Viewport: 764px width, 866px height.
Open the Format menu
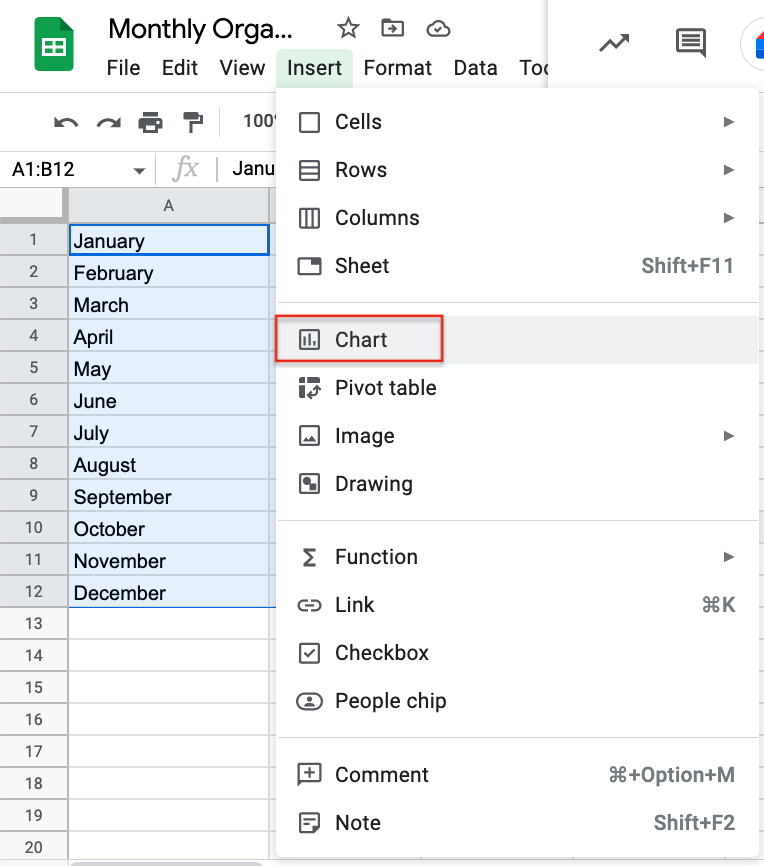[x=397, y=68]
